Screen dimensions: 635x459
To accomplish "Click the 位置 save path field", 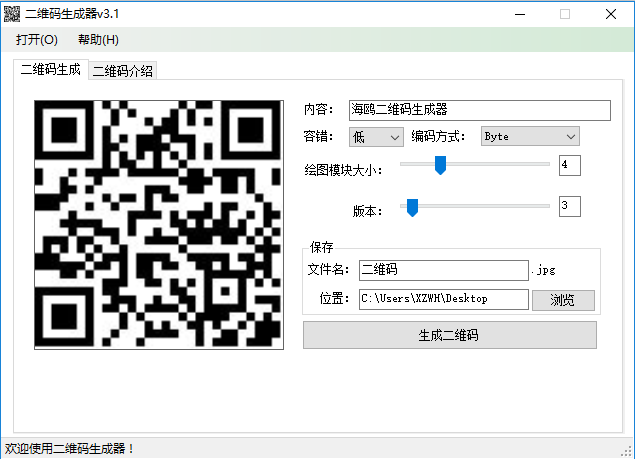I will 443,299.
